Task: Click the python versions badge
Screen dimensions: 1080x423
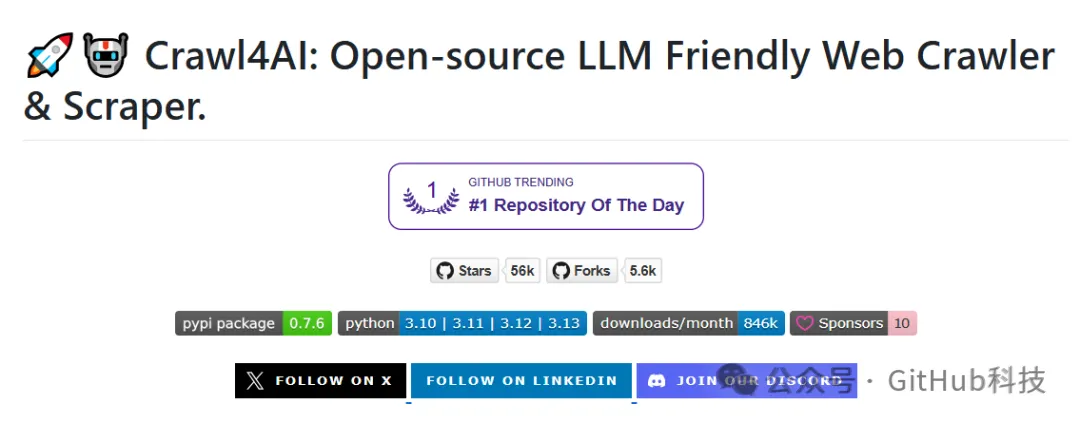Action: click(461, 323)
